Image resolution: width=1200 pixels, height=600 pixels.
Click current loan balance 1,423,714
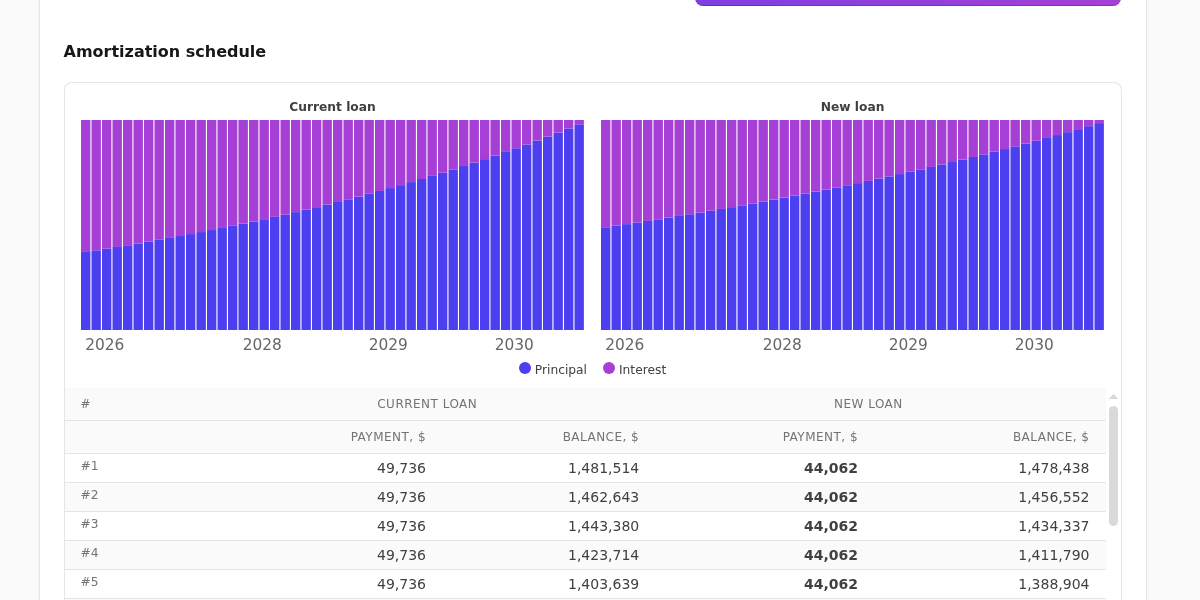tap(603, 555)
